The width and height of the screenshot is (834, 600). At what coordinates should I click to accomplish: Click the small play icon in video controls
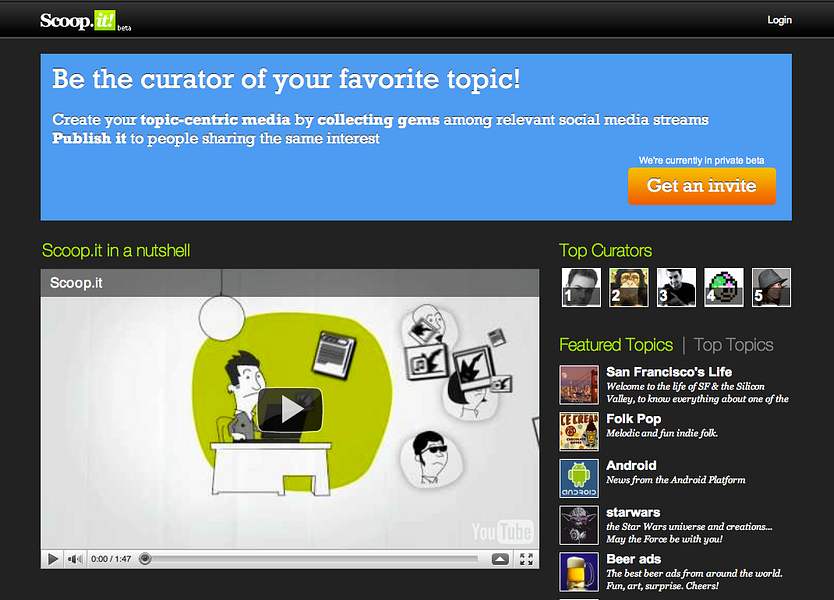coord(53,559)
